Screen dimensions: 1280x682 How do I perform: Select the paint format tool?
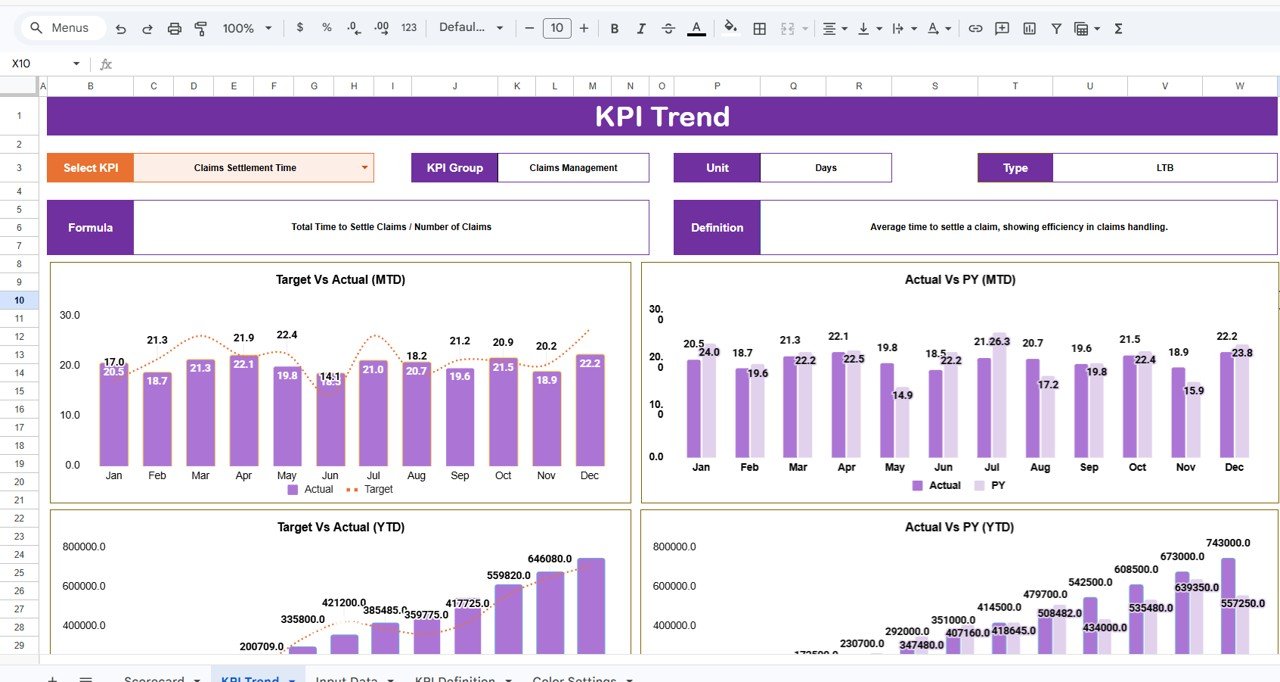201,28
